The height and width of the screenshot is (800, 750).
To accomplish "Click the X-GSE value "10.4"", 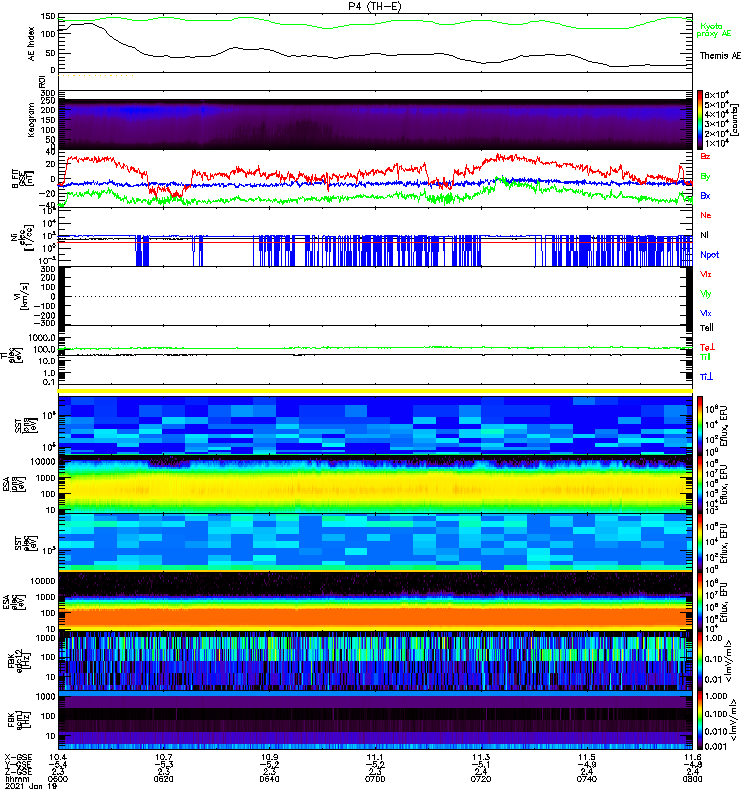I will pos(58,757).
